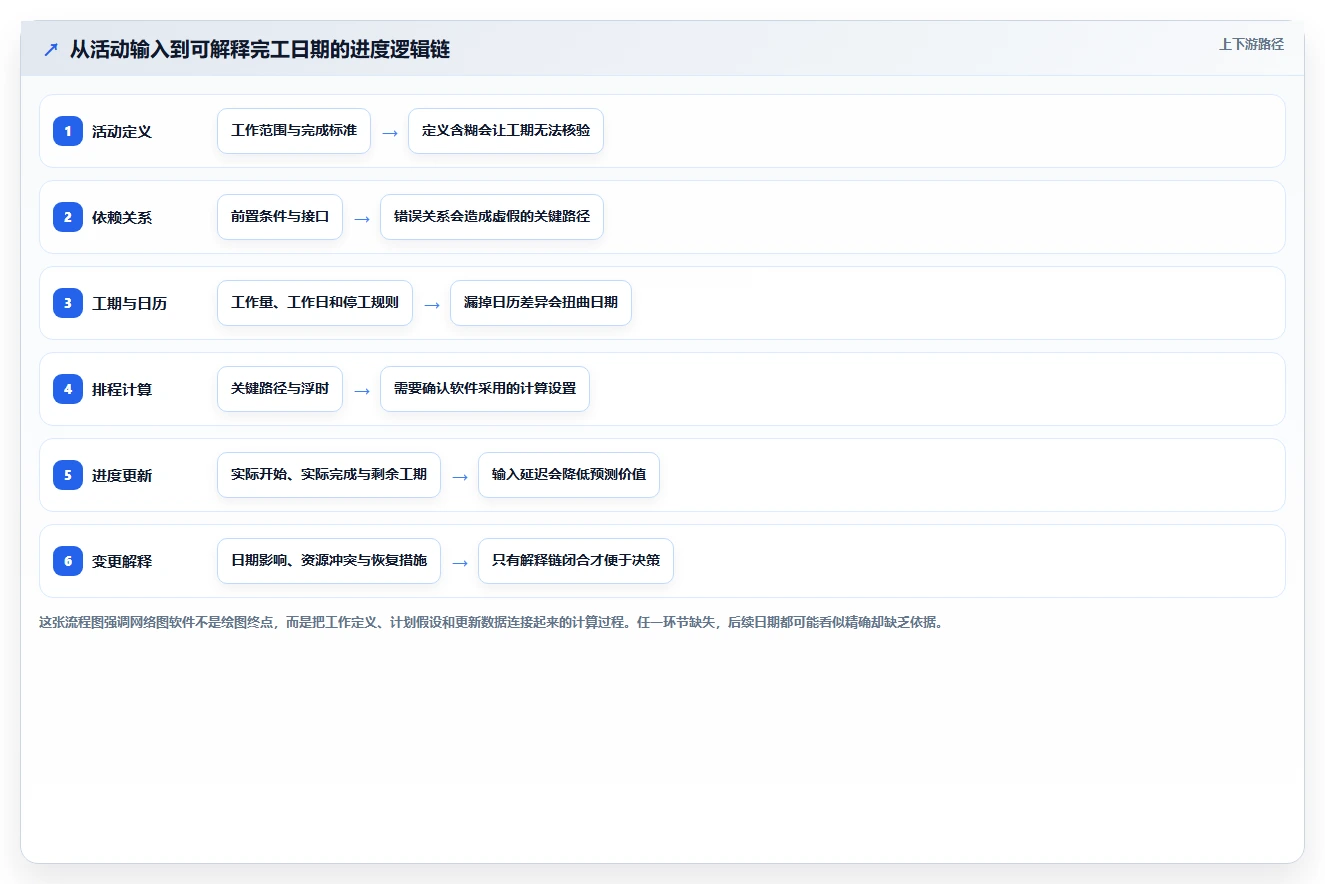Click step number badge 2
This screenshot has width=1325, height=884.
(68, 217)
